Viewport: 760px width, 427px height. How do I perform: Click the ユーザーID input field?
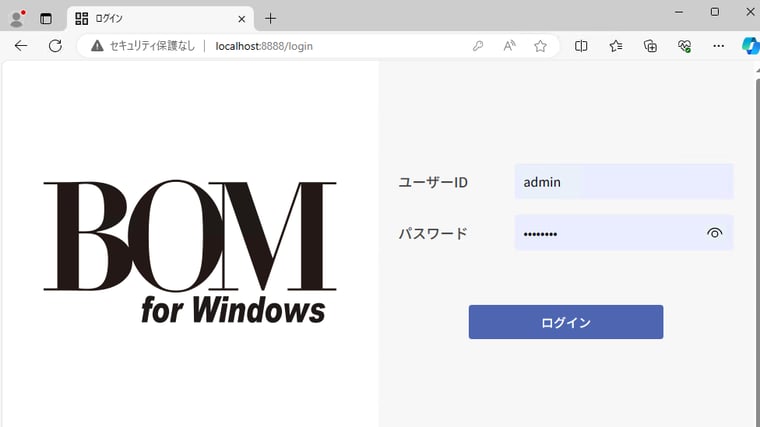click(624, 182)
